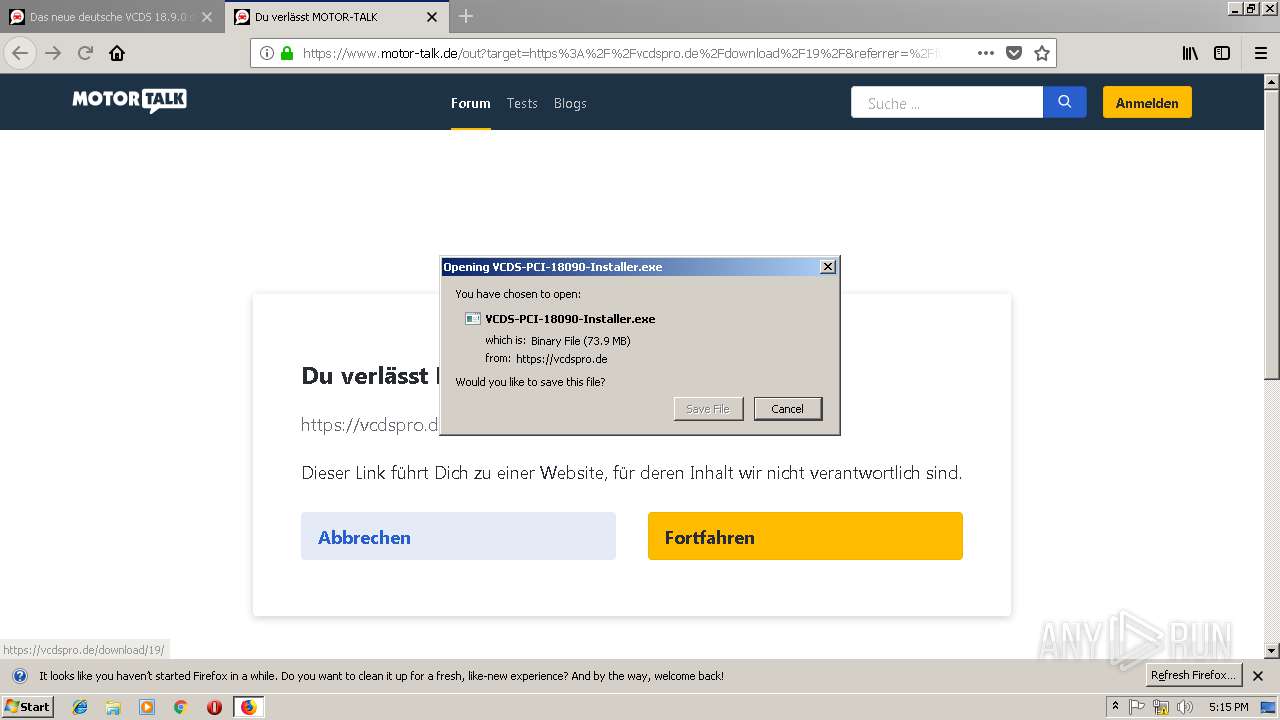Click the https://vcdspro.de link text

pos(561,359)
